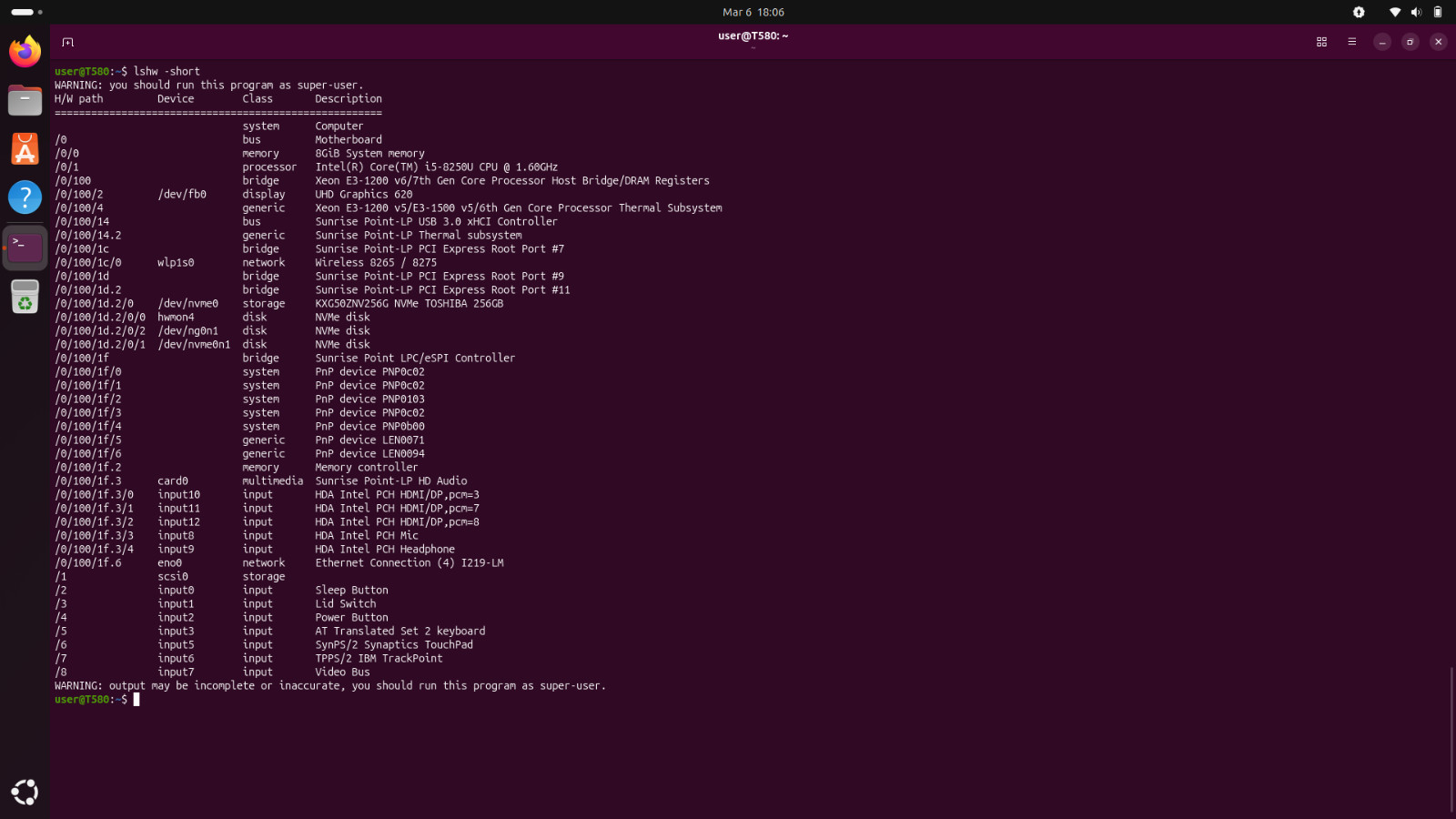Click the "H/W path" column header
Viewport: 1456px width, 819px height.
pos(79,98)
